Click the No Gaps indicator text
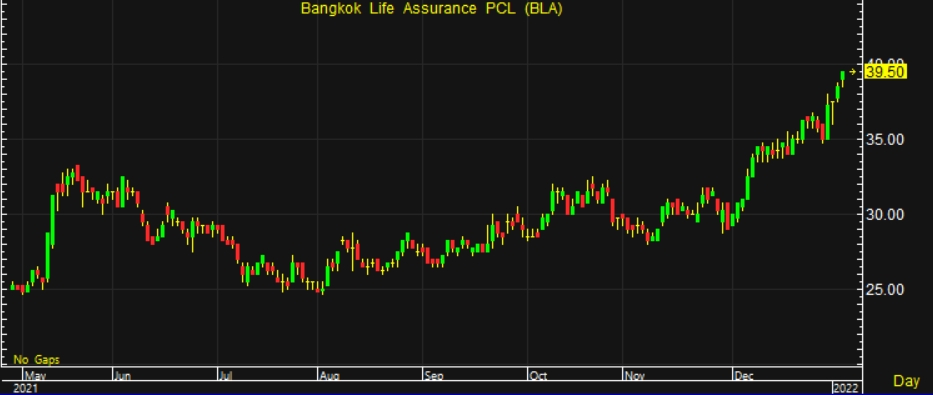The image size is (933, 395). click(36, 360)
